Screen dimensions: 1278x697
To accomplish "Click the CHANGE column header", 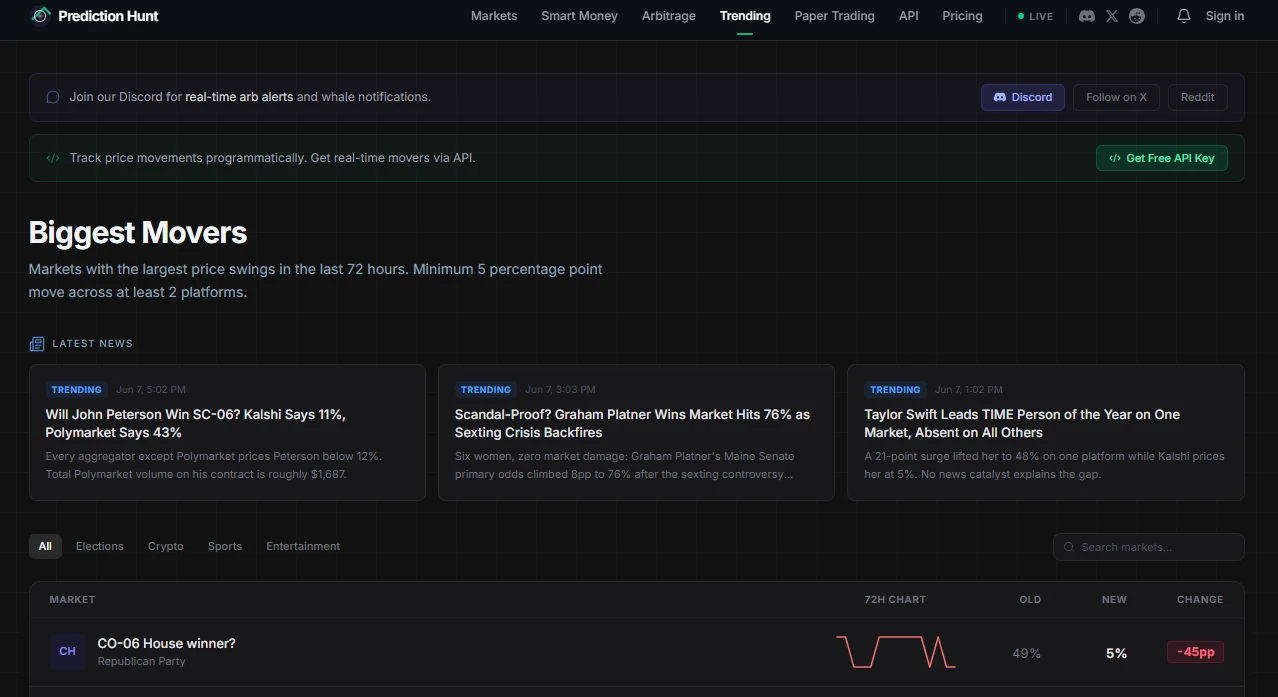I will pos(1200,600).
